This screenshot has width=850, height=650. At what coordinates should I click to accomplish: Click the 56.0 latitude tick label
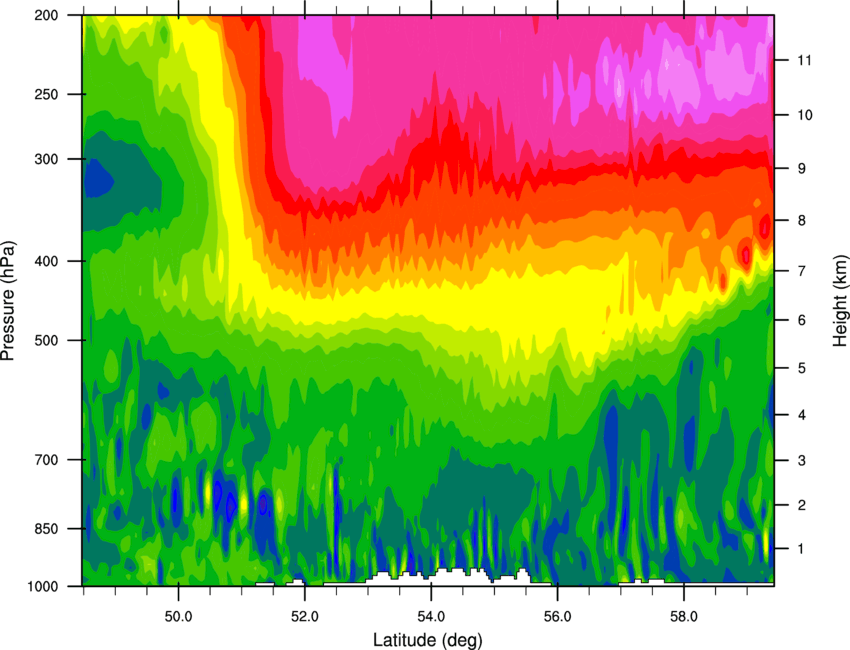pos(558,617)
